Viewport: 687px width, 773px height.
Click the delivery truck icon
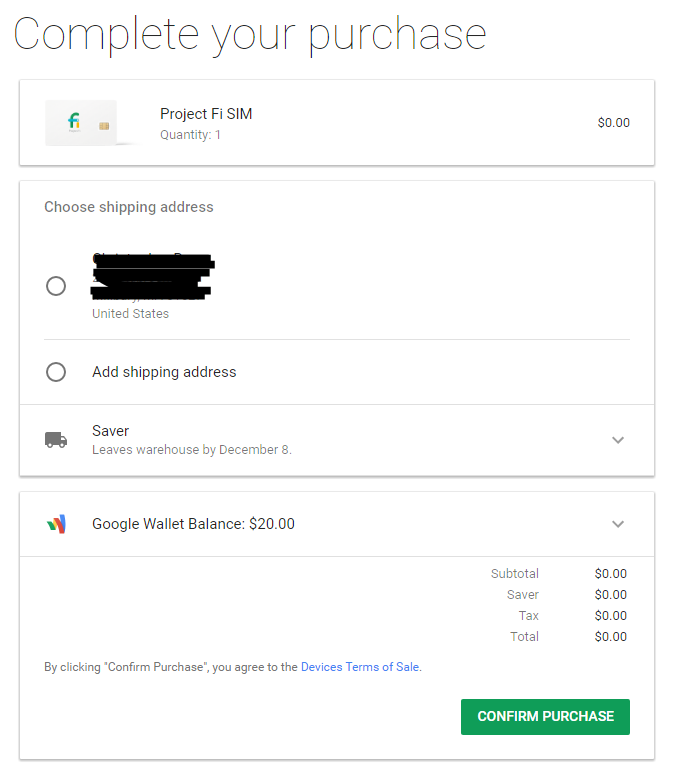pyautogui.click(x=56, y=440)
